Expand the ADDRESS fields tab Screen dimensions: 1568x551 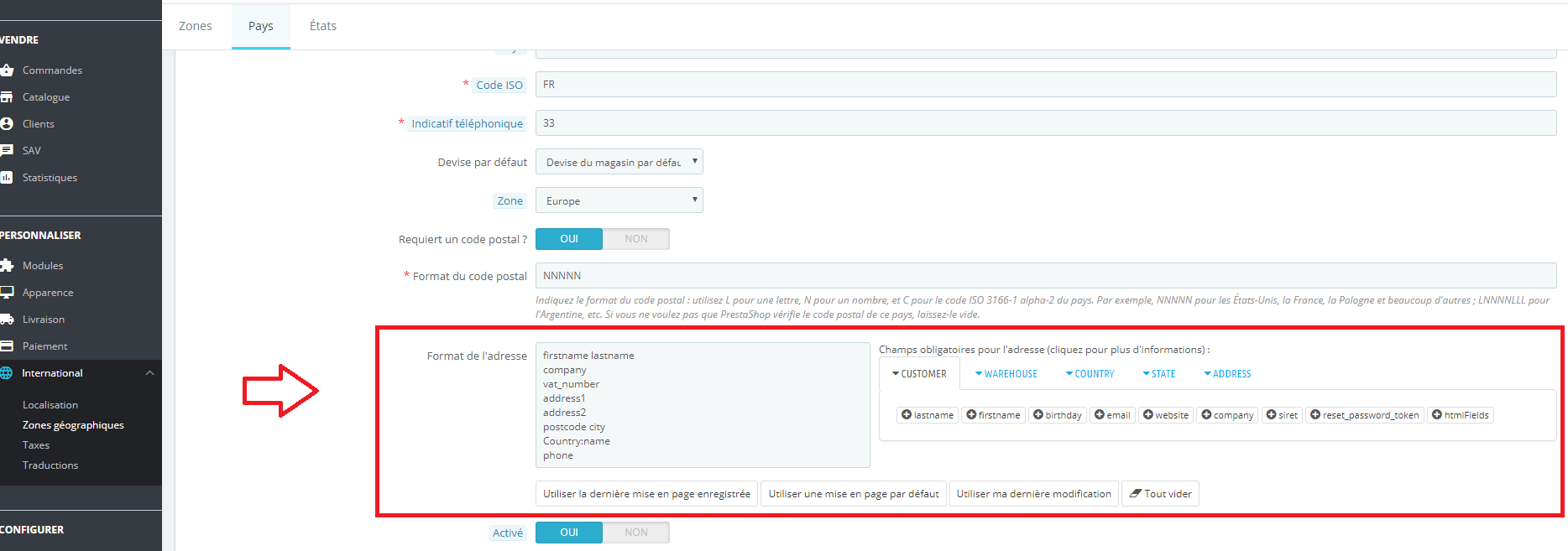[1227, 374]
